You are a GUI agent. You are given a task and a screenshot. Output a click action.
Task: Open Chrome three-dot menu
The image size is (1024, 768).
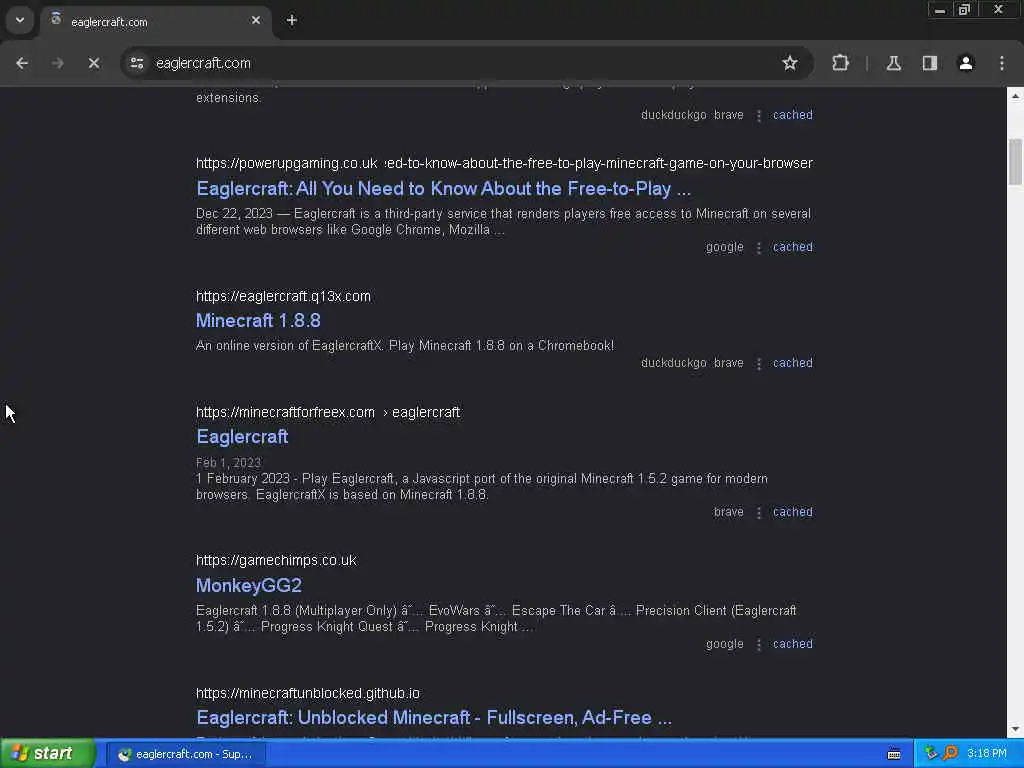[x=1002, y=63]
